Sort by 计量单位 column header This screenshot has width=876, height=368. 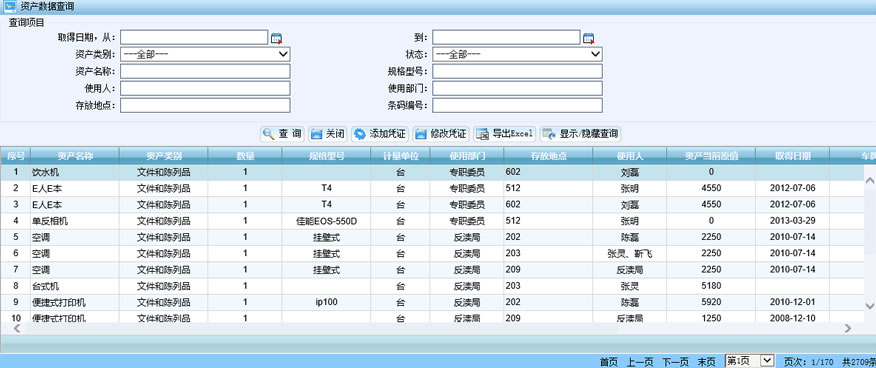tap(401, 156)
